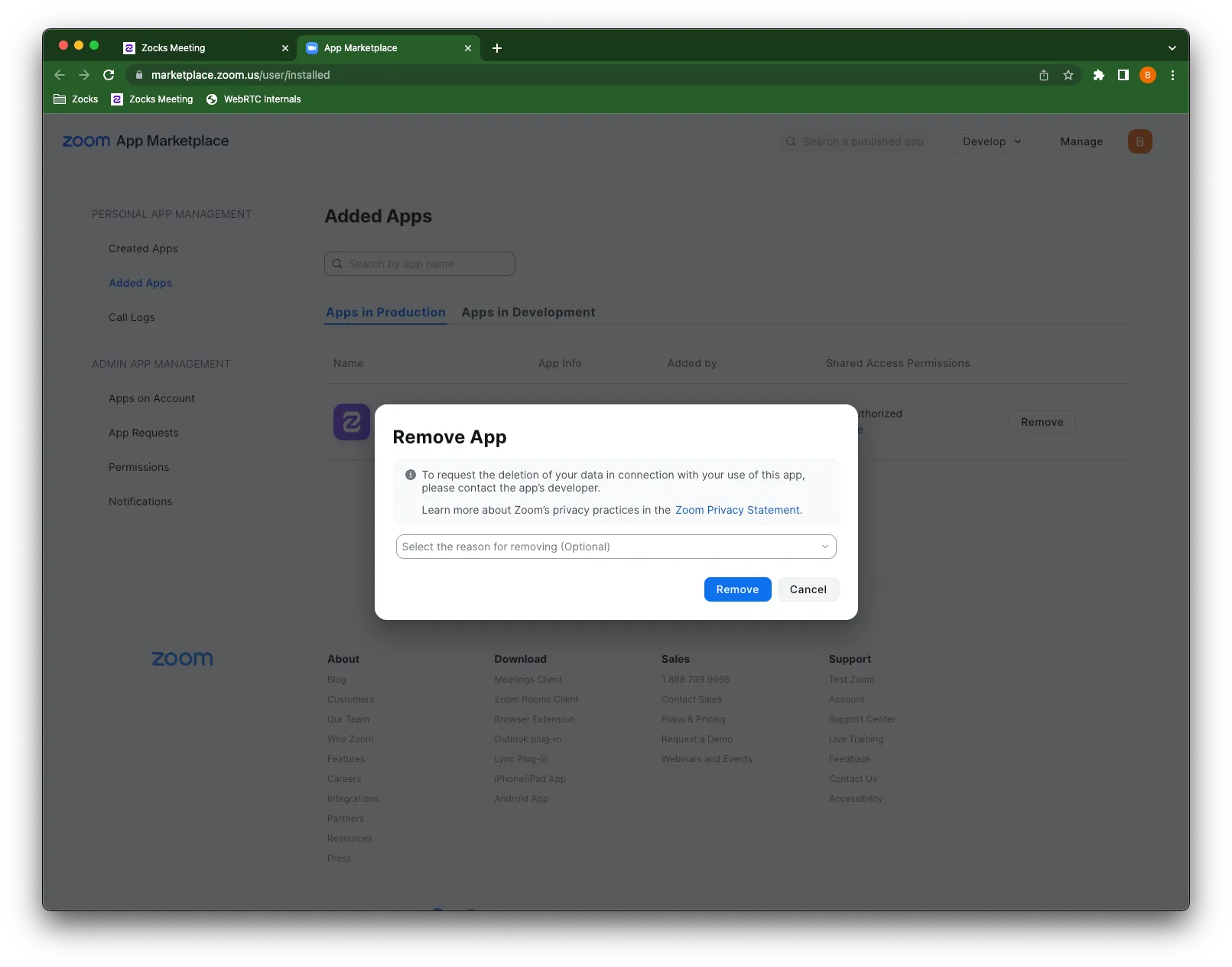The width and height of the screenshot is (1232, 967).
Task: Open App Requests in sidebar
Action: [144, 433]
